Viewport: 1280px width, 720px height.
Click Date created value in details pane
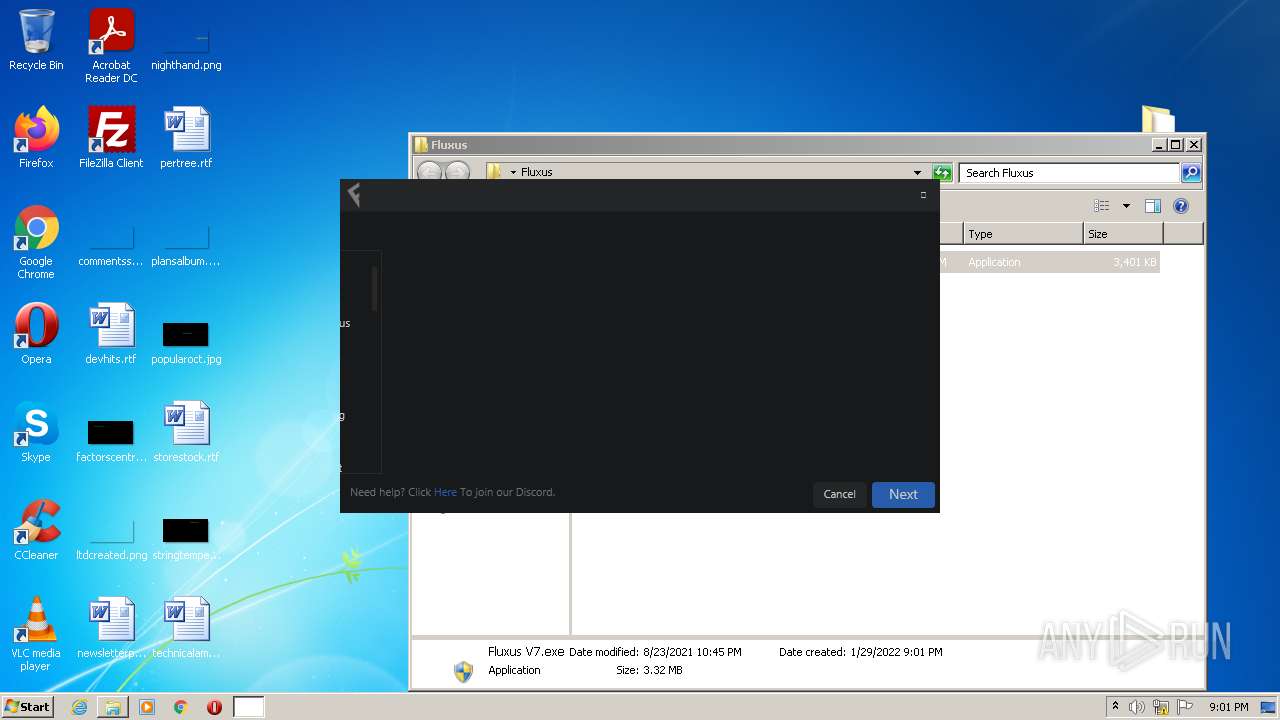896,652
